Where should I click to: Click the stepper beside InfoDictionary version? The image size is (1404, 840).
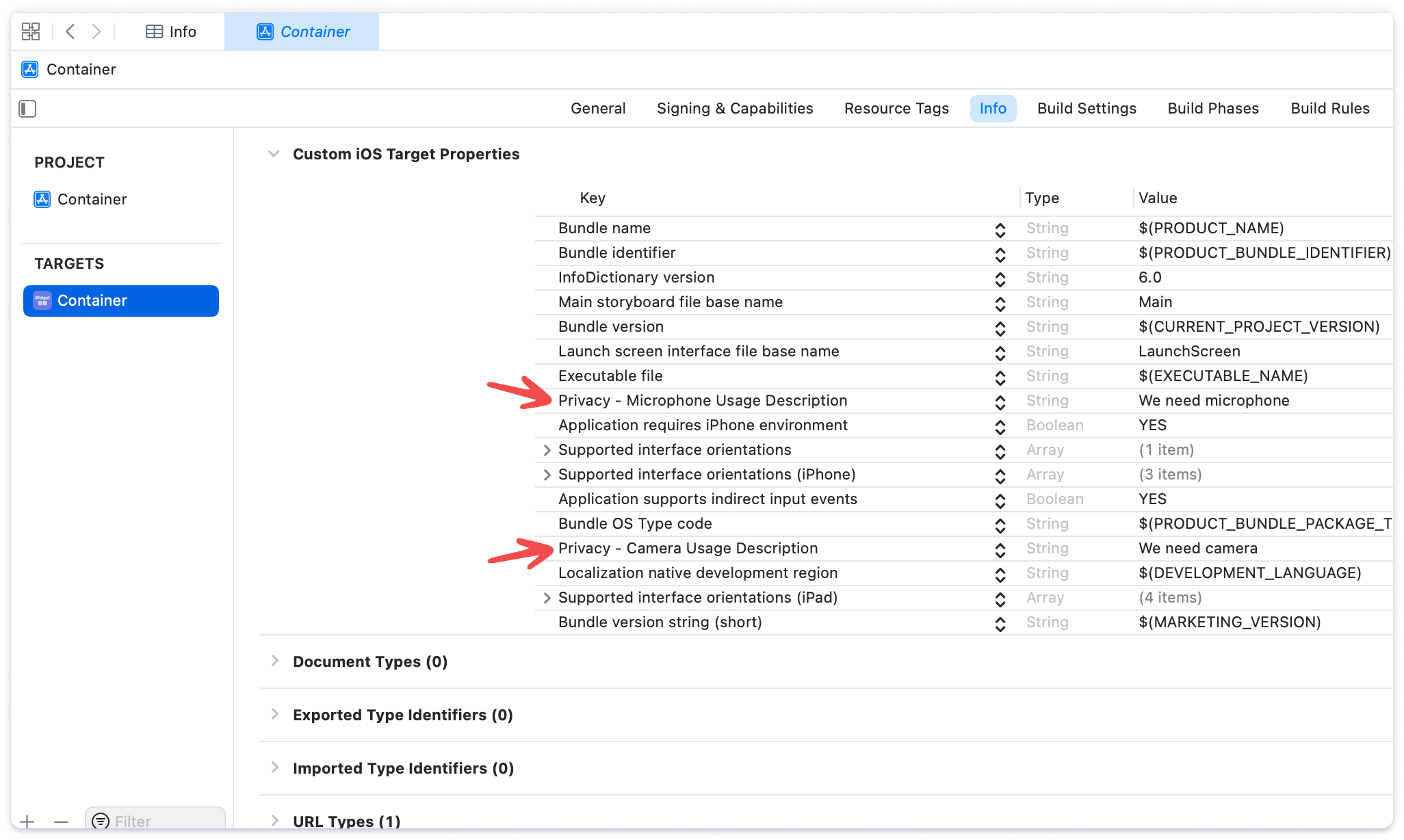[1000, 277]
